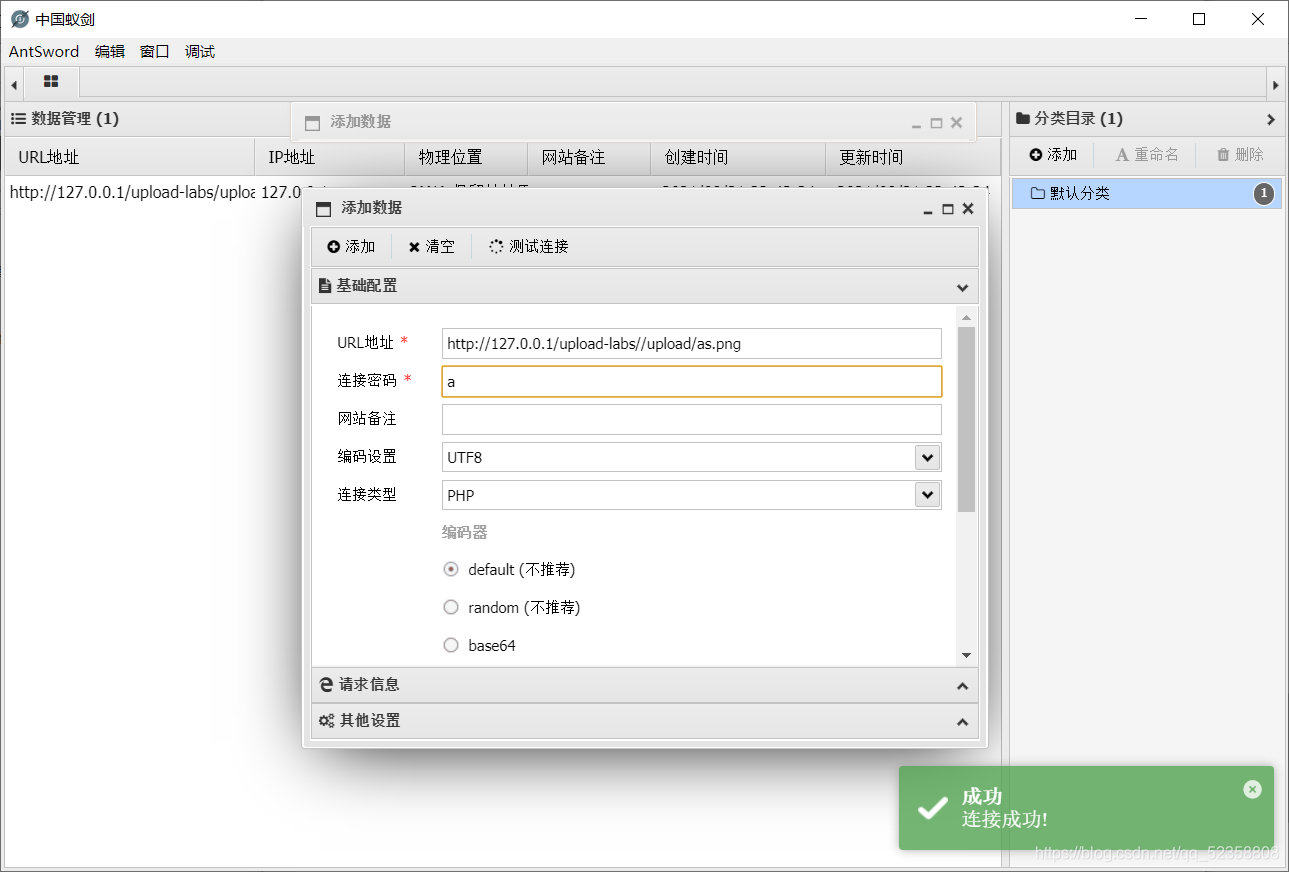The width and height of the screenshot is (1289, 872).
Task: Open the 窗口 menu
Action: [x=155, y=52]
